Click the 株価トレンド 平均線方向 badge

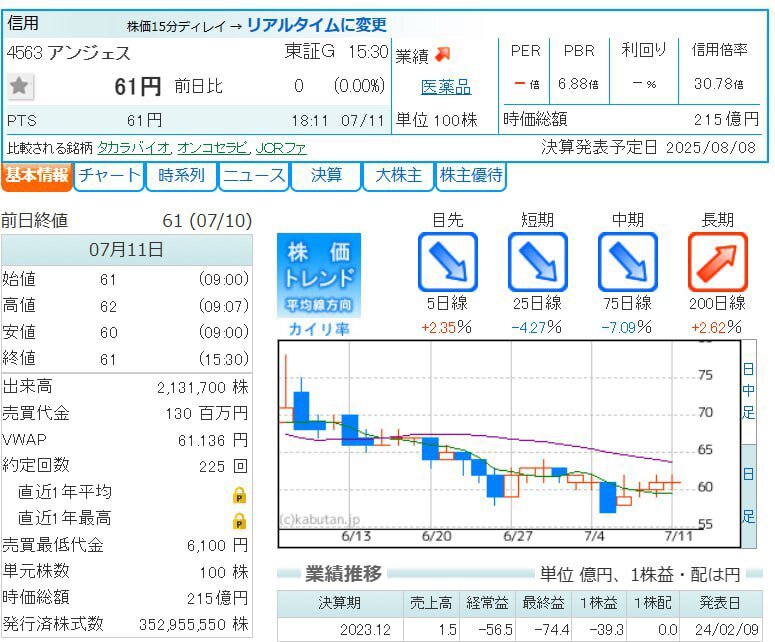[319, 275]
